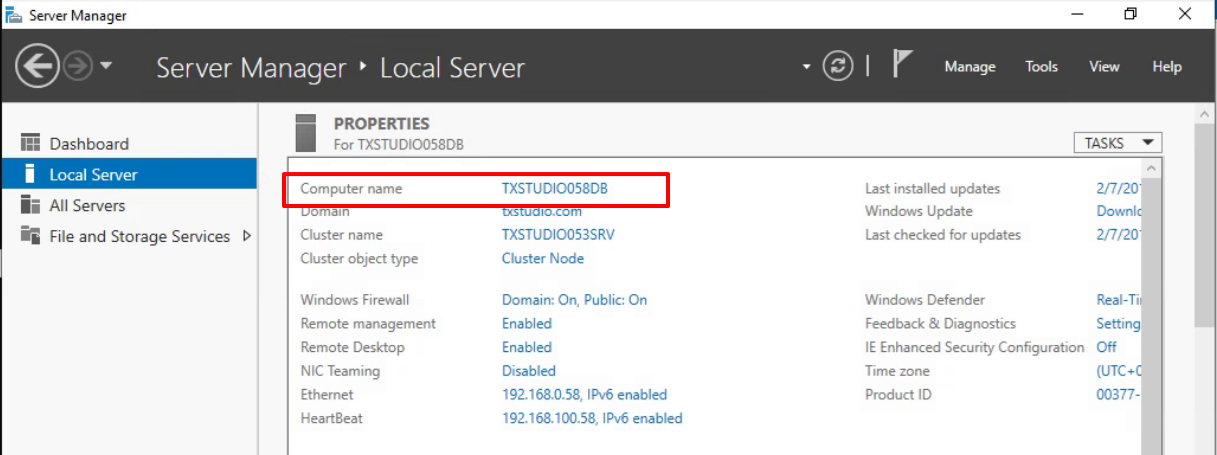Open the notifications flag
The image size is (1217, 455).
(901, 66)
